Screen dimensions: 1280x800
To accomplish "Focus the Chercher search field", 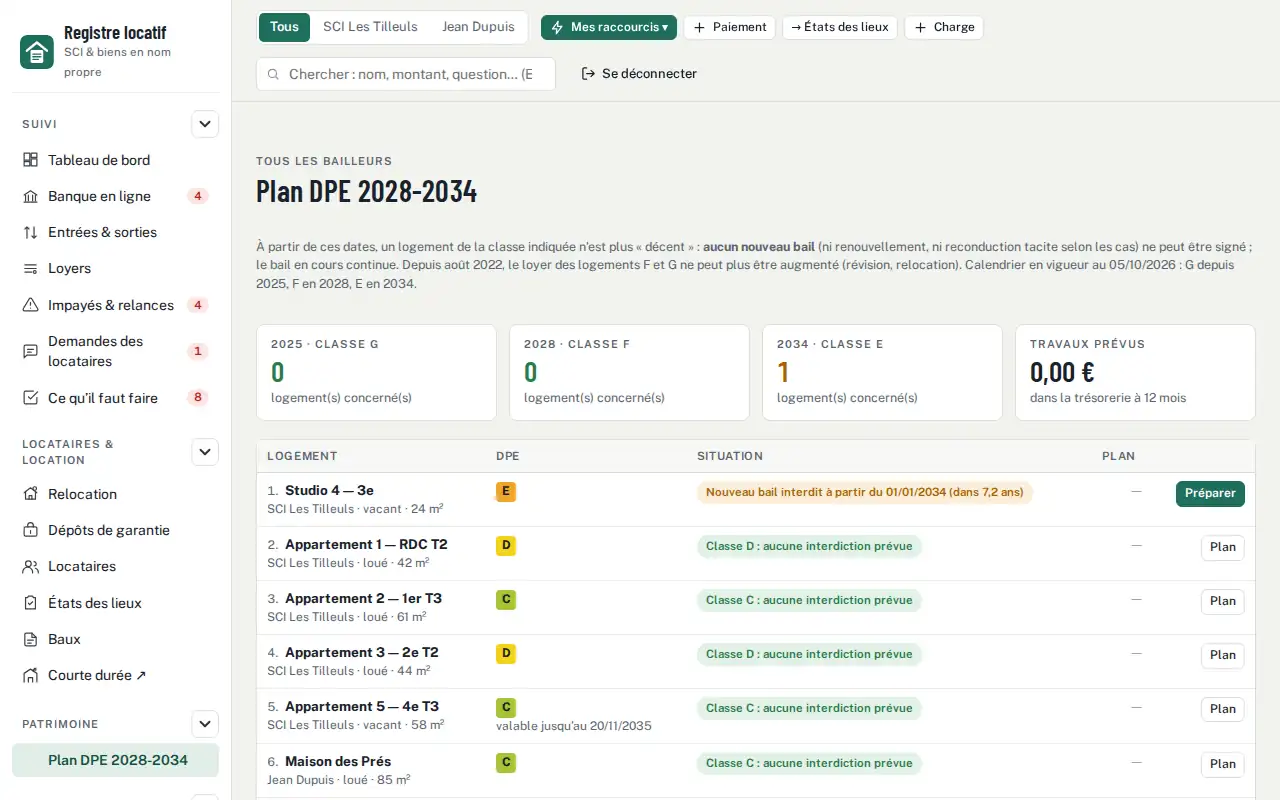I will coord(406,74).
